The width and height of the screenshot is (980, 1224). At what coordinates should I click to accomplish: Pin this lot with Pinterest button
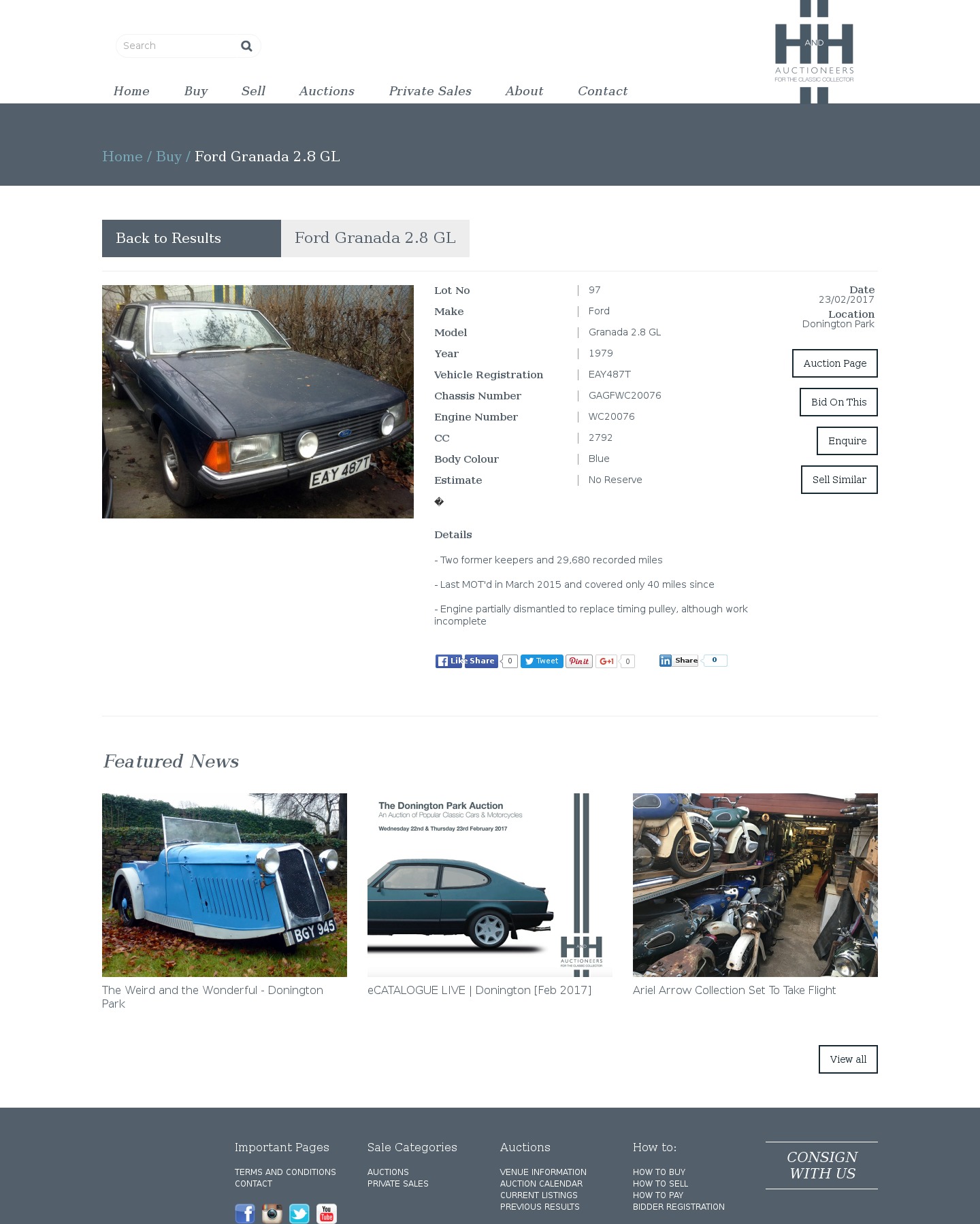coord(579,661)
